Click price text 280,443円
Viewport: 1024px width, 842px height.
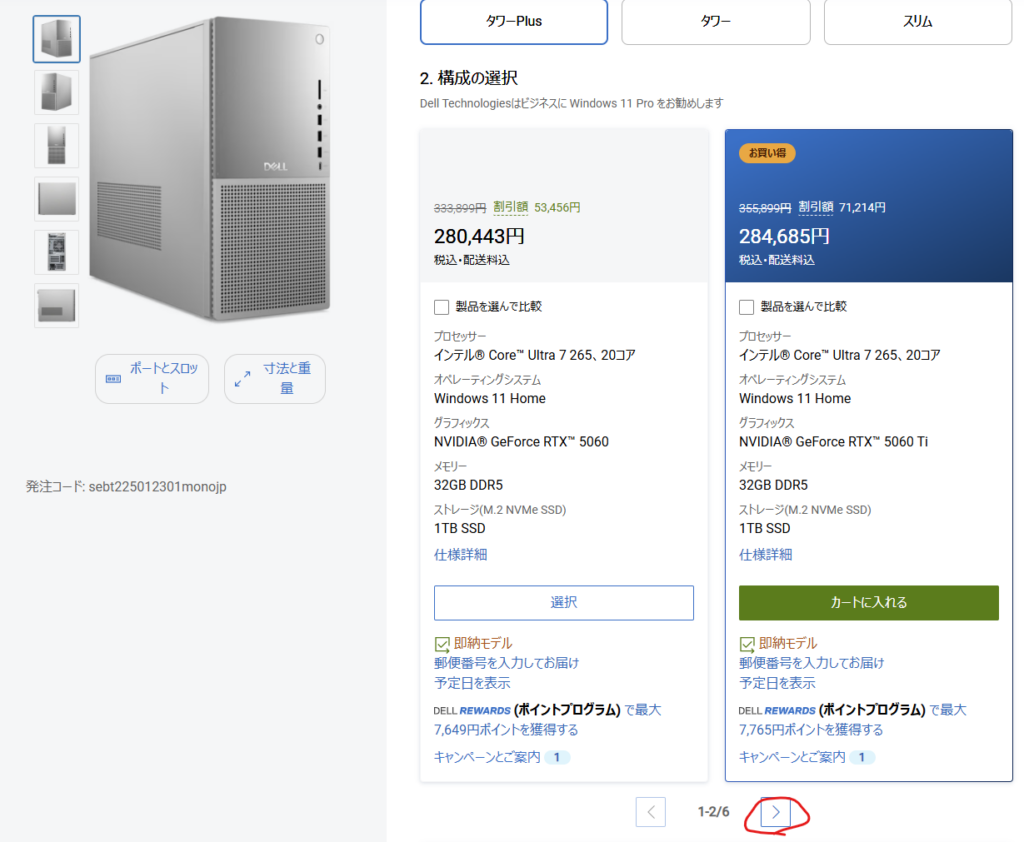479,236
